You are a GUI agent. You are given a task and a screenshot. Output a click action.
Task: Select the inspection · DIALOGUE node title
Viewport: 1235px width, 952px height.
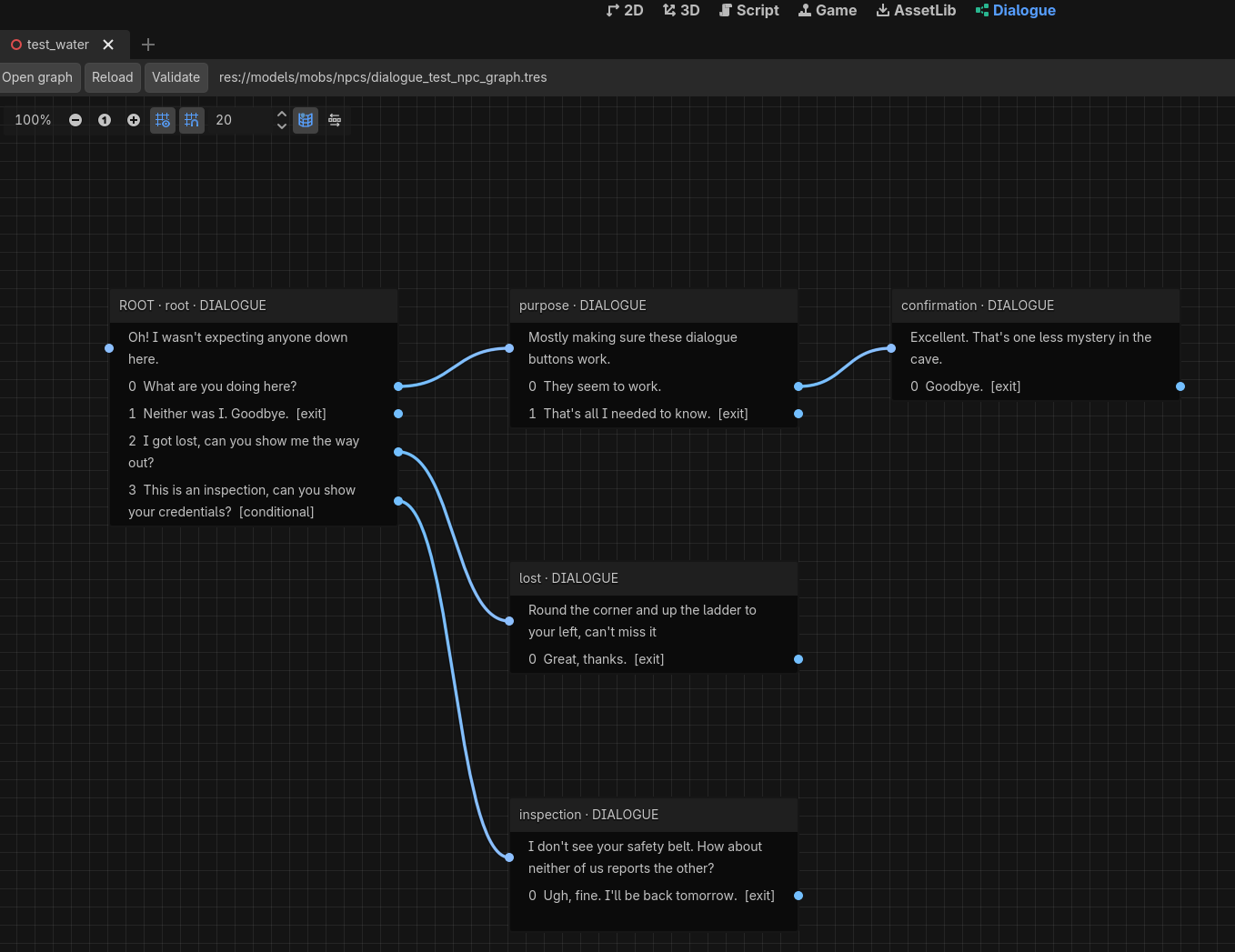point(588,815)
